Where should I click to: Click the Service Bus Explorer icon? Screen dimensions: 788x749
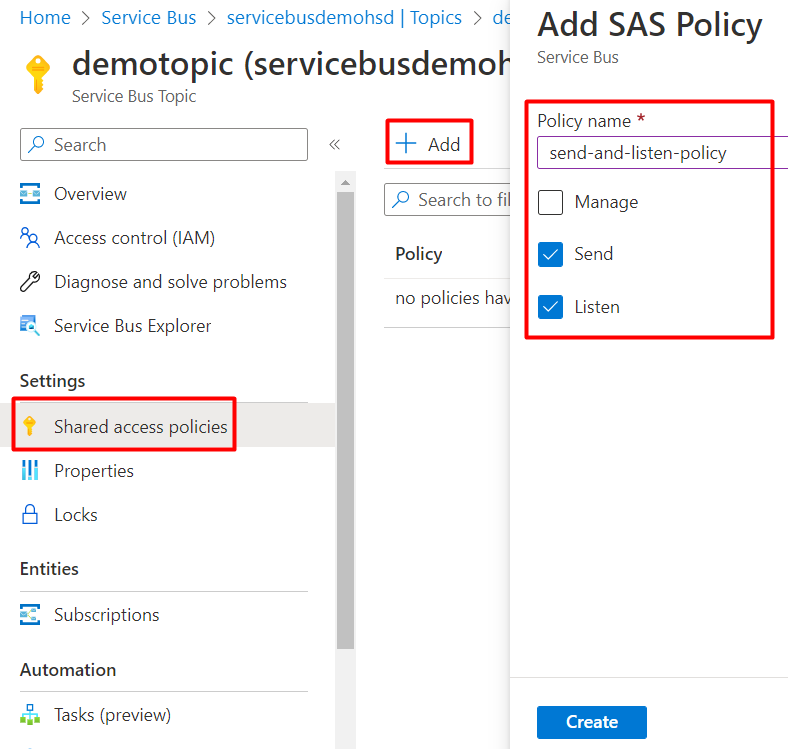pyautogui.click(x=30, y=326)
